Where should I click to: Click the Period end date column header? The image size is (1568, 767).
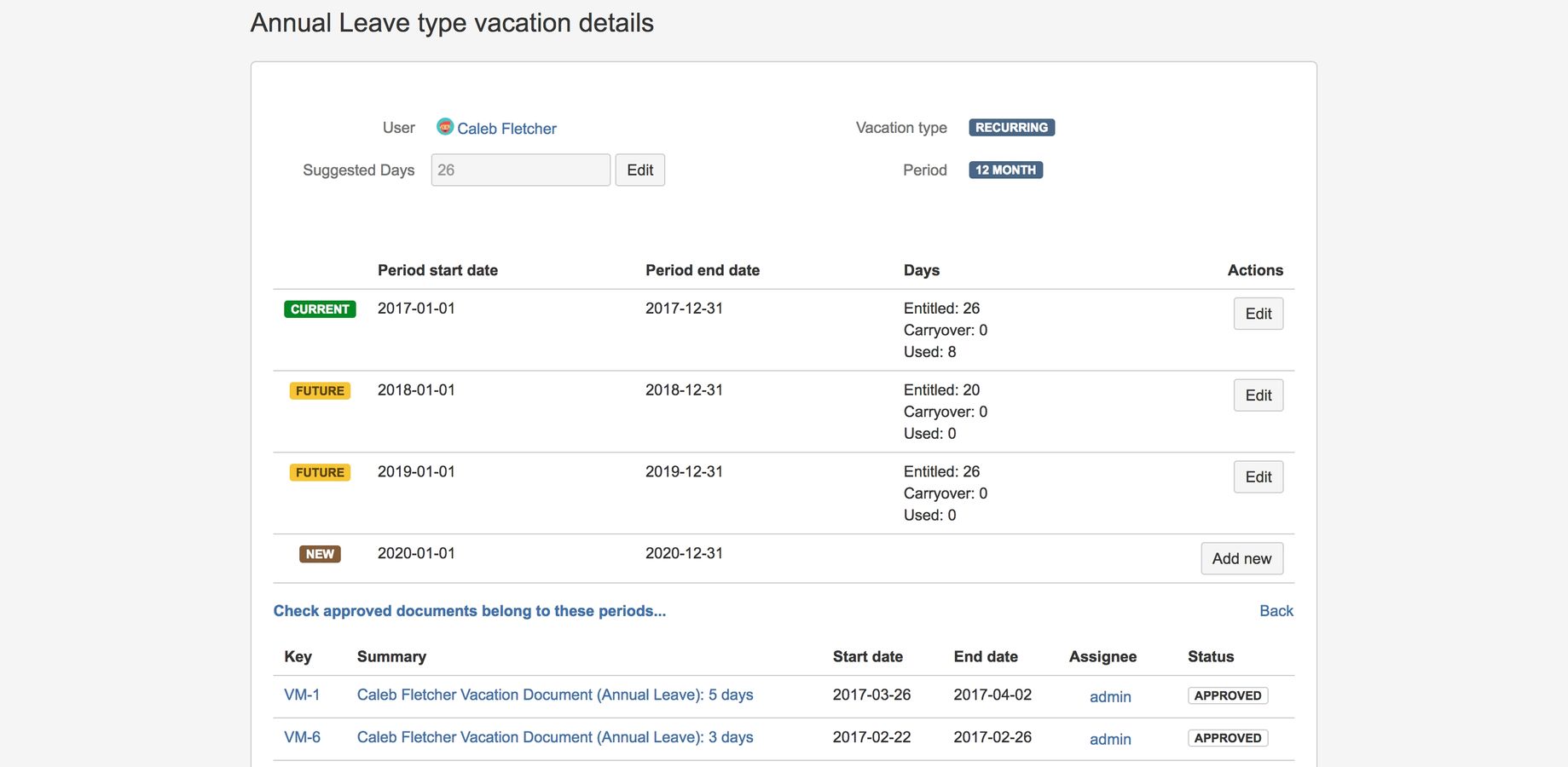point(703,270)
